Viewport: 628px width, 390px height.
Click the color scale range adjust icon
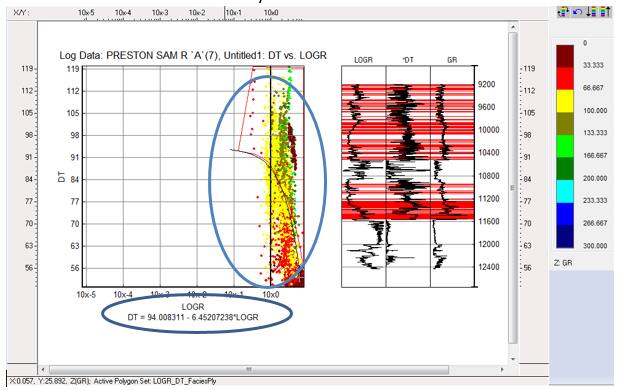pyautogui.click(x=563, y=12)
